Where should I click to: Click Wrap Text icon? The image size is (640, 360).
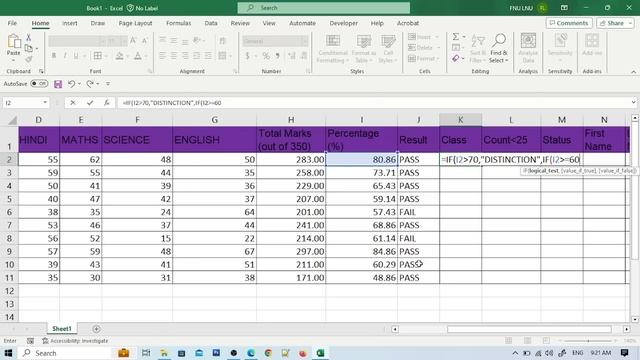coord(222,40)
